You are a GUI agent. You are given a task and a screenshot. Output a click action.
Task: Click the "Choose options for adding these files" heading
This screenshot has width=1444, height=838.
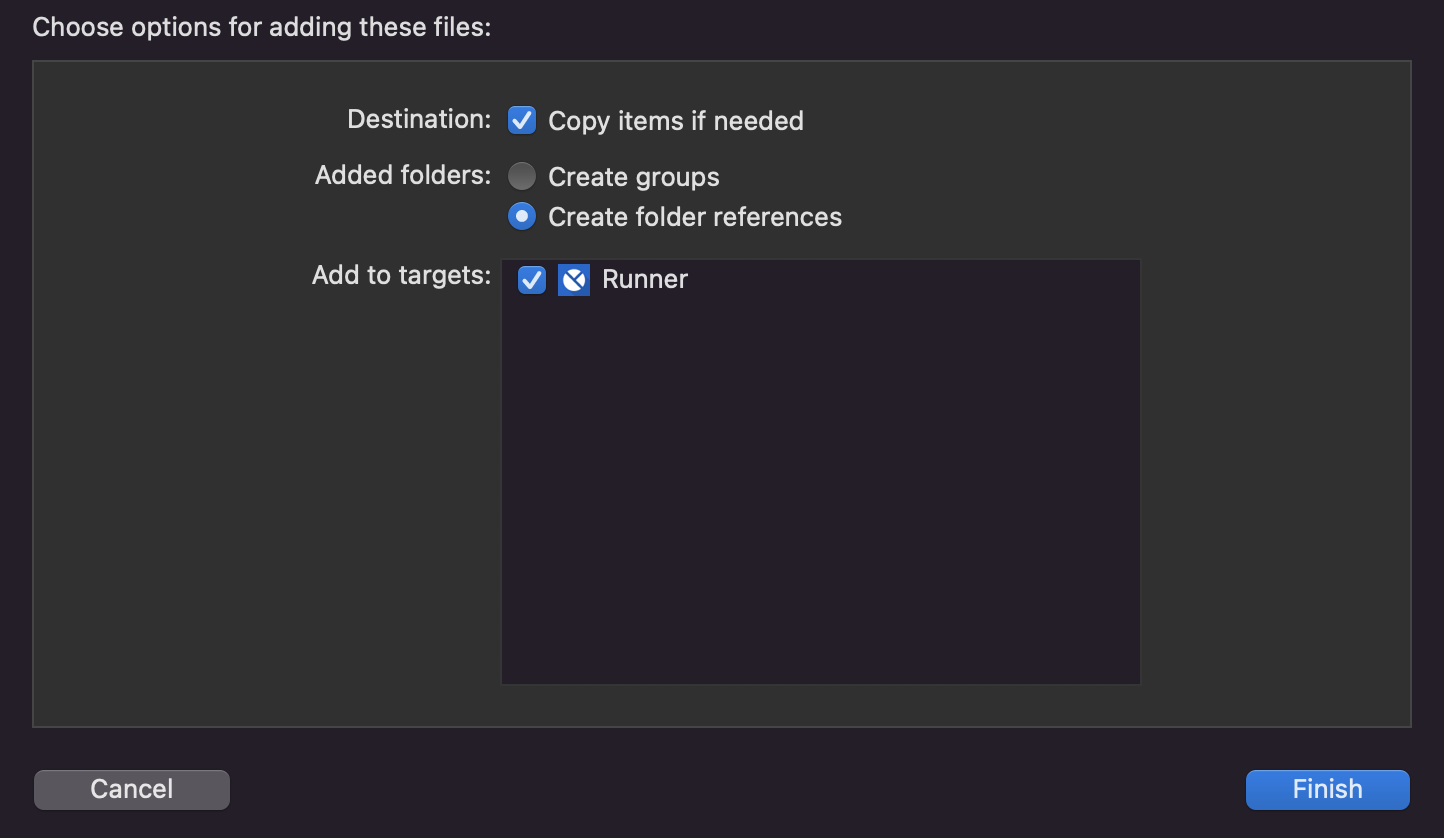coord(262,27)
